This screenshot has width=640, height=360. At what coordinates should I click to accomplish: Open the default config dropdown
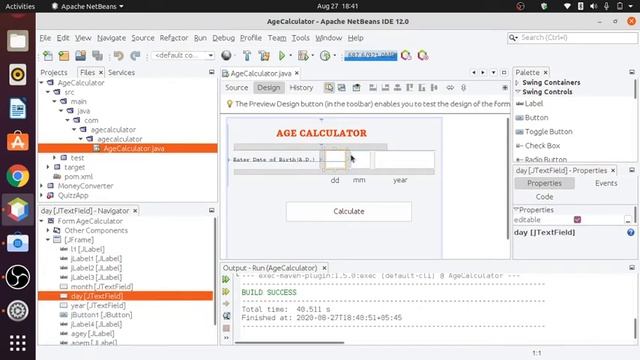[183, 56]
